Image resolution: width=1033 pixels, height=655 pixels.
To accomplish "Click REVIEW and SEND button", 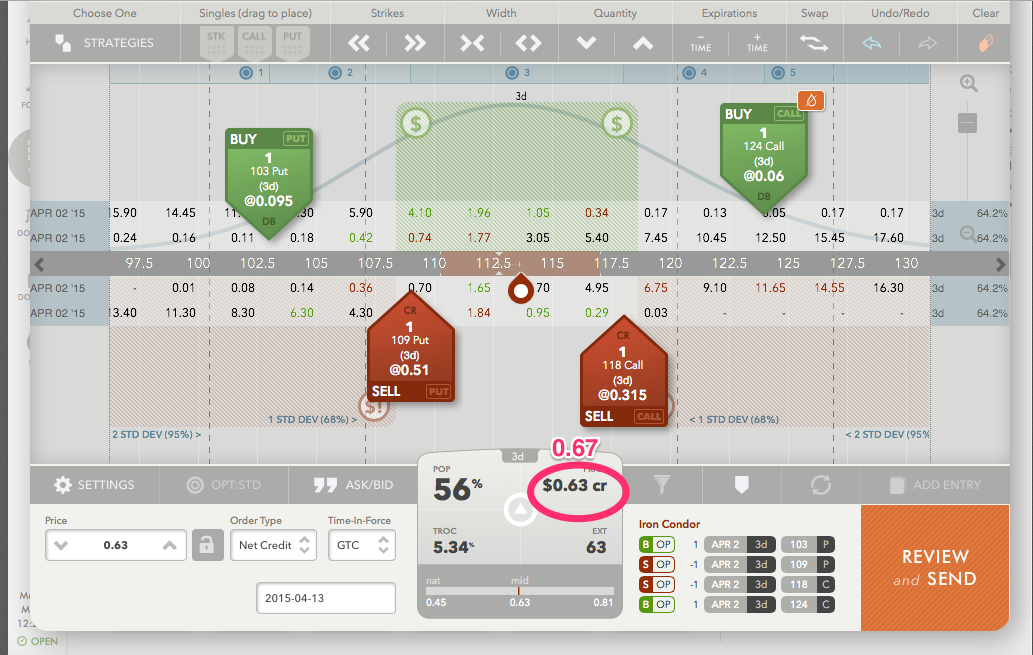I will [935, 567].
